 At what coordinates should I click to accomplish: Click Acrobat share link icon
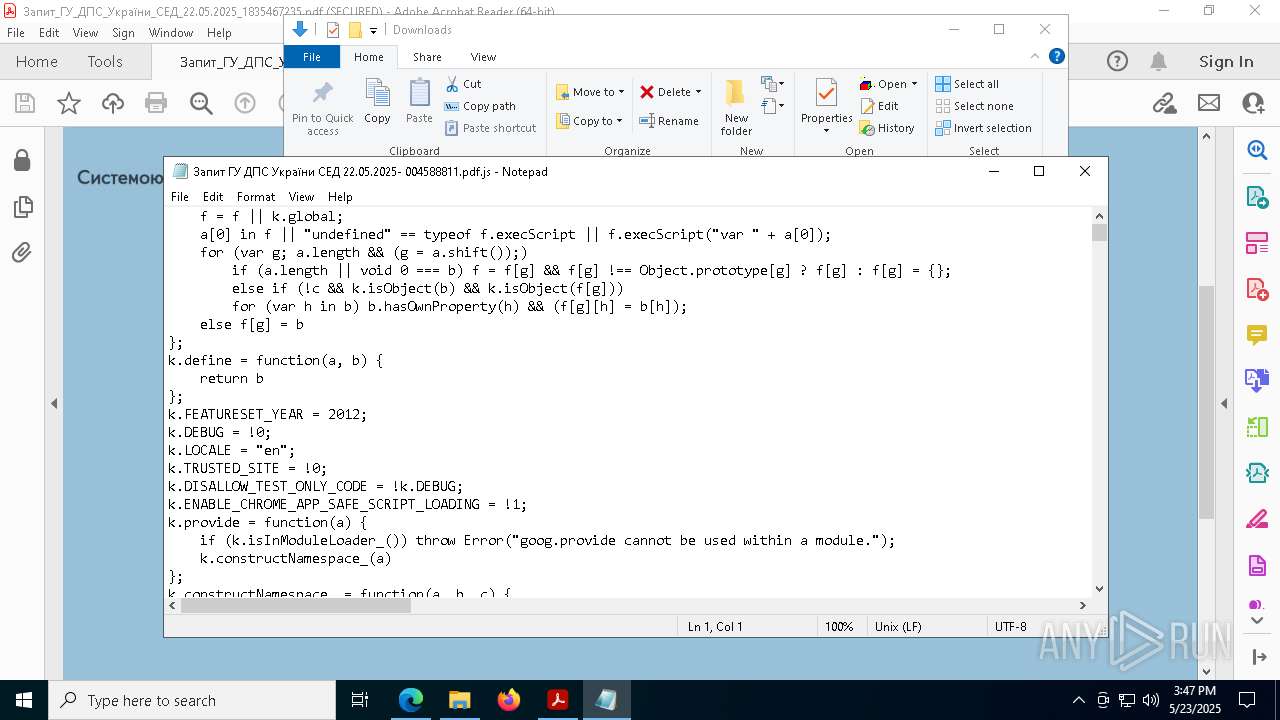pos(1164,103)
